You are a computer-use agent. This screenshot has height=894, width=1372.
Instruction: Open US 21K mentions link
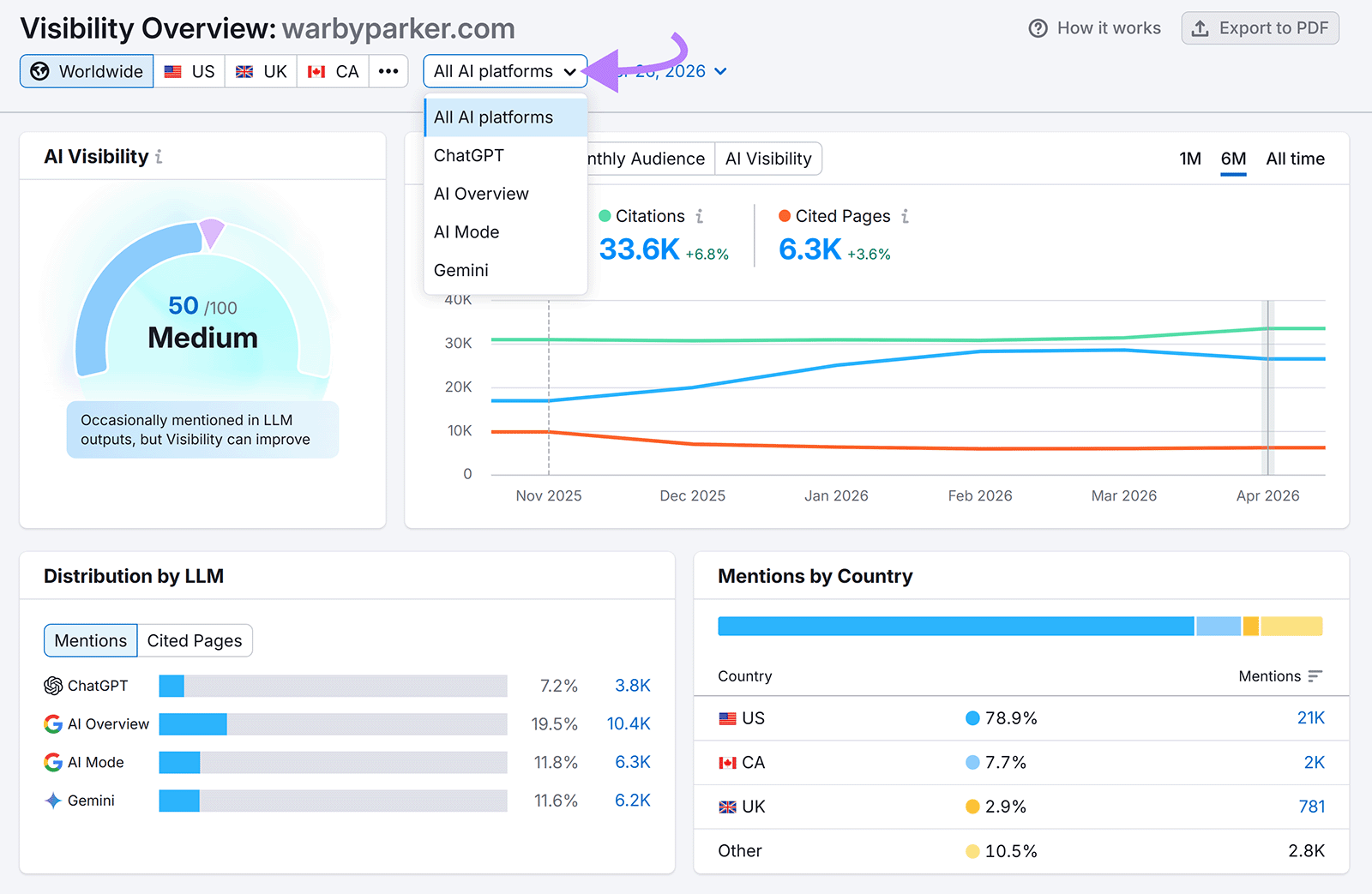(x=1311, y=718)
